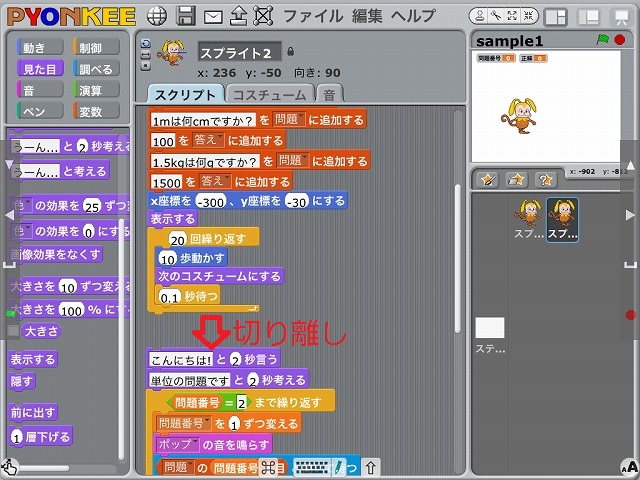
Task: Choose new sprite from file icon
Action: [x=517, y=180]
